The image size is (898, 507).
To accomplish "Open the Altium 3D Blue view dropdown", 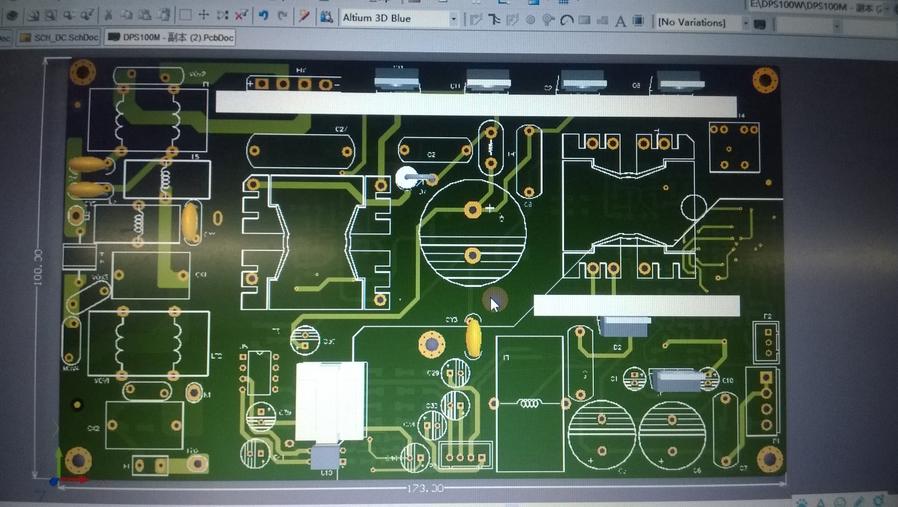I will pos(453,19).
